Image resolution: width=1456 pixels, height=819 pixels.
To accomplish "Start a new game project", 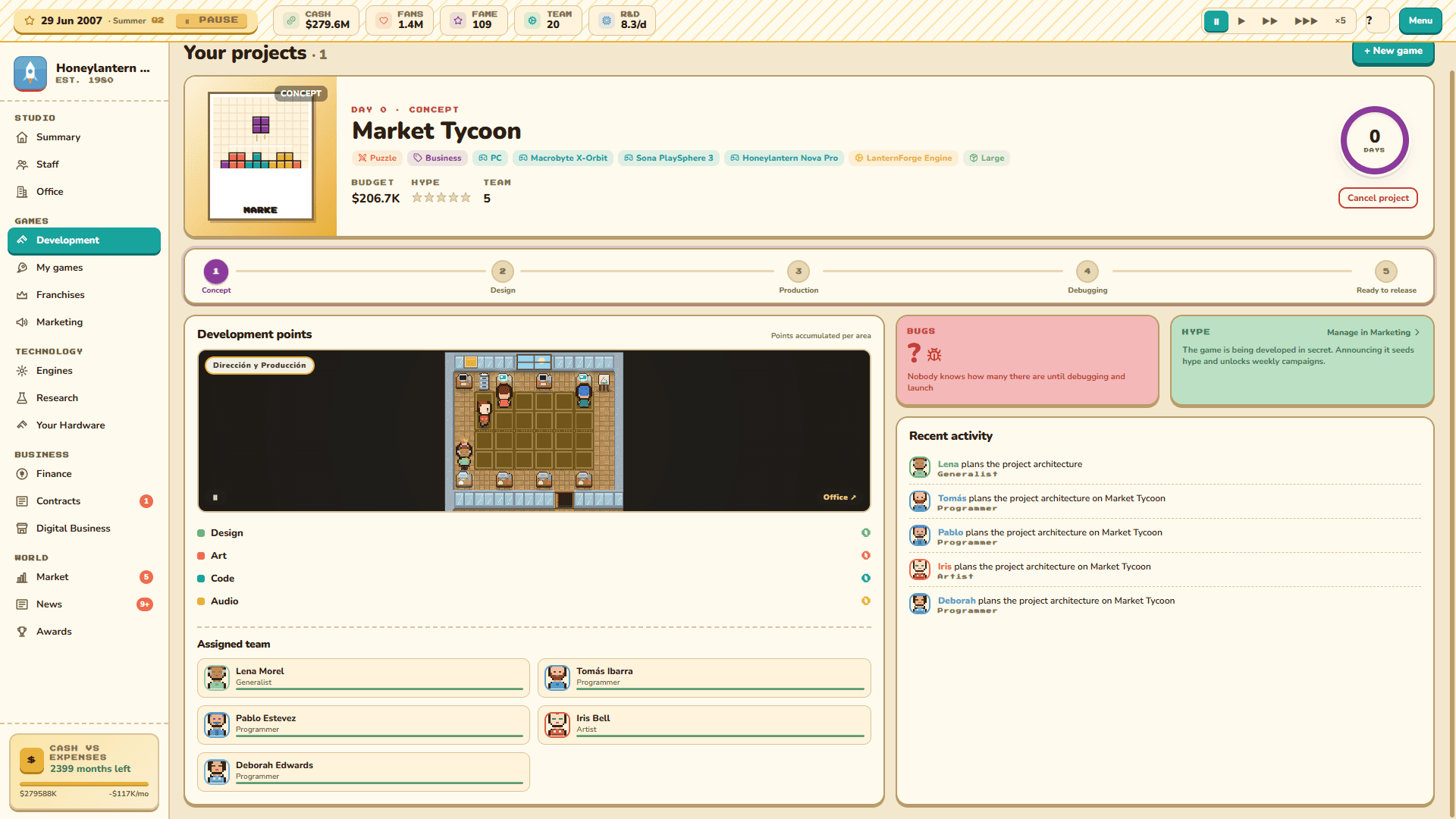I will (1393, 52).
